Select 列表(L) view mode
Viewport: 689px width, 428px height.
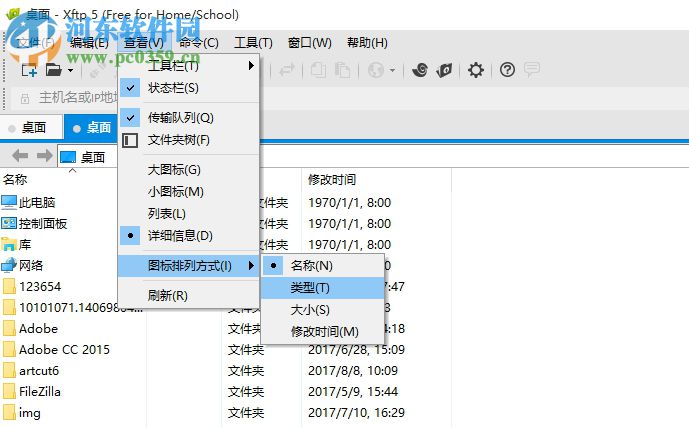click(x=189, y=214)
